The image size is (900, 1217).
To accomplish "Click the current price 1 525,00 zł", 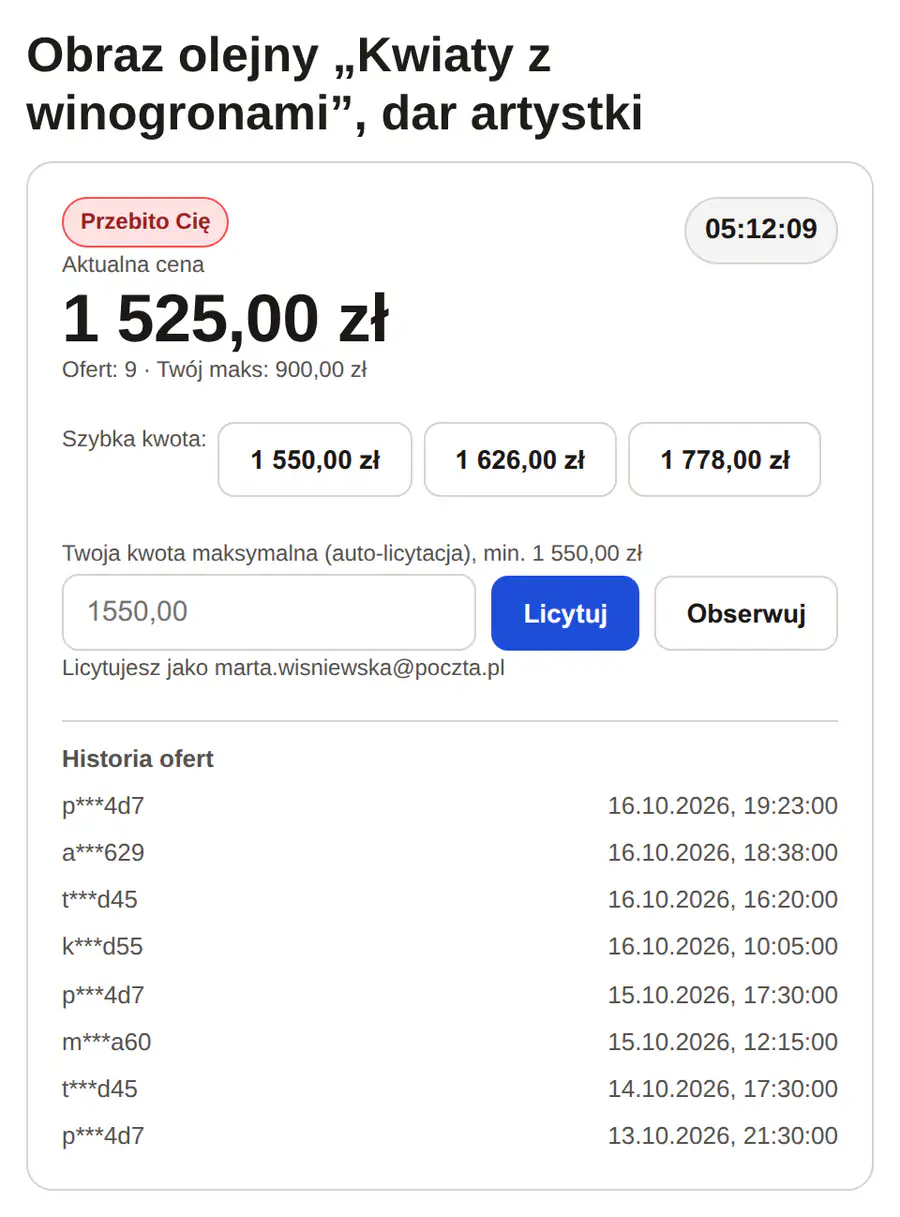I will [x=225, y=319].
